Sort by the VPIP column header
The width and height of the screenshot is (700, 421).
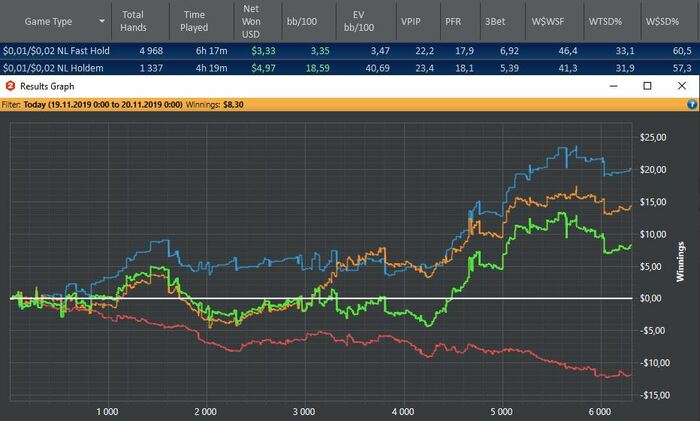[411, 21]
